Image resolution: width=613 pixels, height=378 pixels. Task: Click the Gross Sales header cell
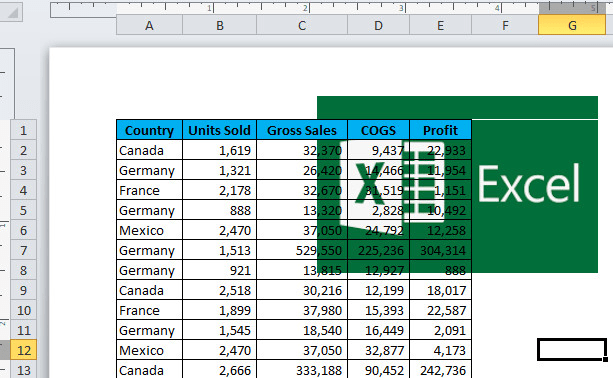(x=302, y=130)
